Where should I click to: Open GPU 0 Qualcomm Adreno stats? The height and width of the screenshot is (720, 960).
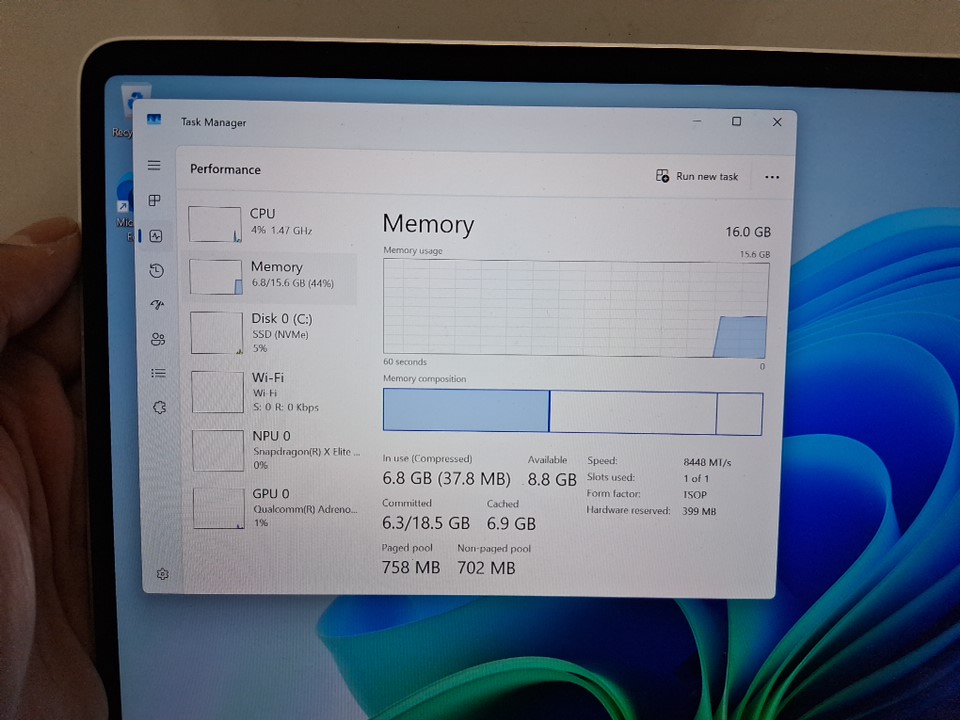click(x=274, y=506)
